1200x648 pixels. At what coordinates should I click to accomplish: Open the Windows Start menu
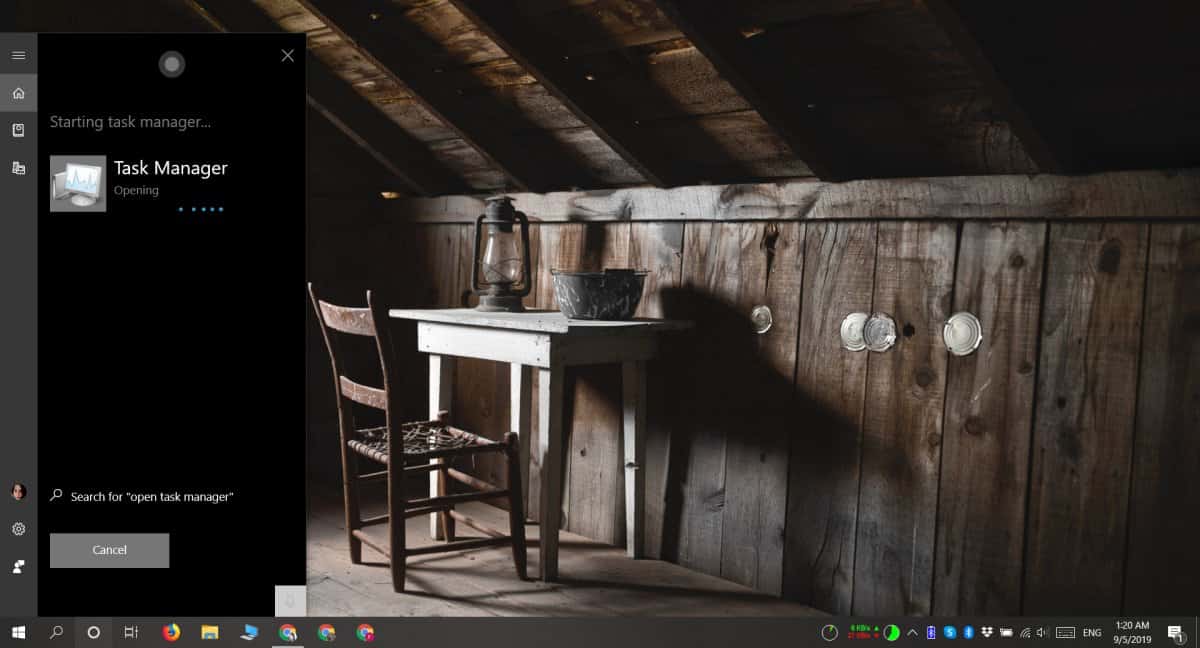20,633
